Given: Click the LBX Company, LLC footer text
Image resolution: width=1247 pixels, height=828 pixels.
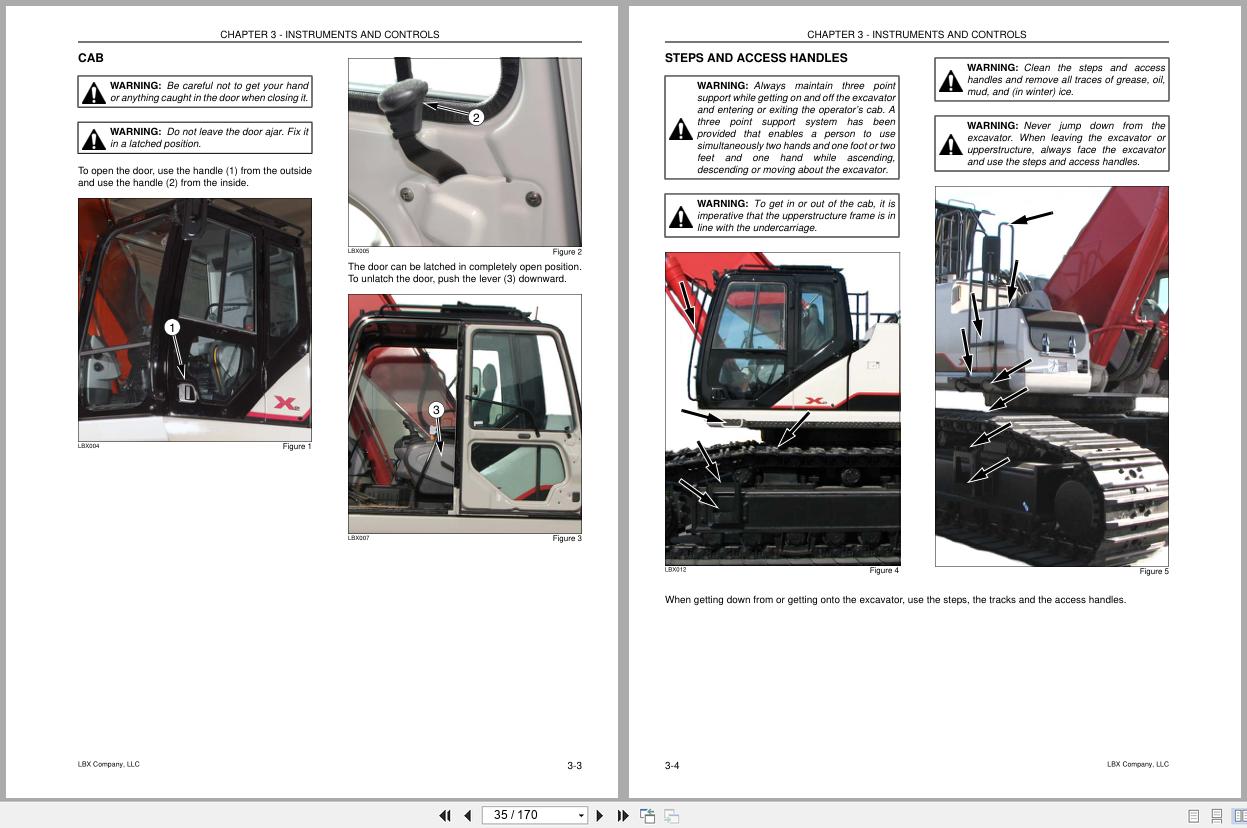Looking at the screenshot, I should point(109,764).
